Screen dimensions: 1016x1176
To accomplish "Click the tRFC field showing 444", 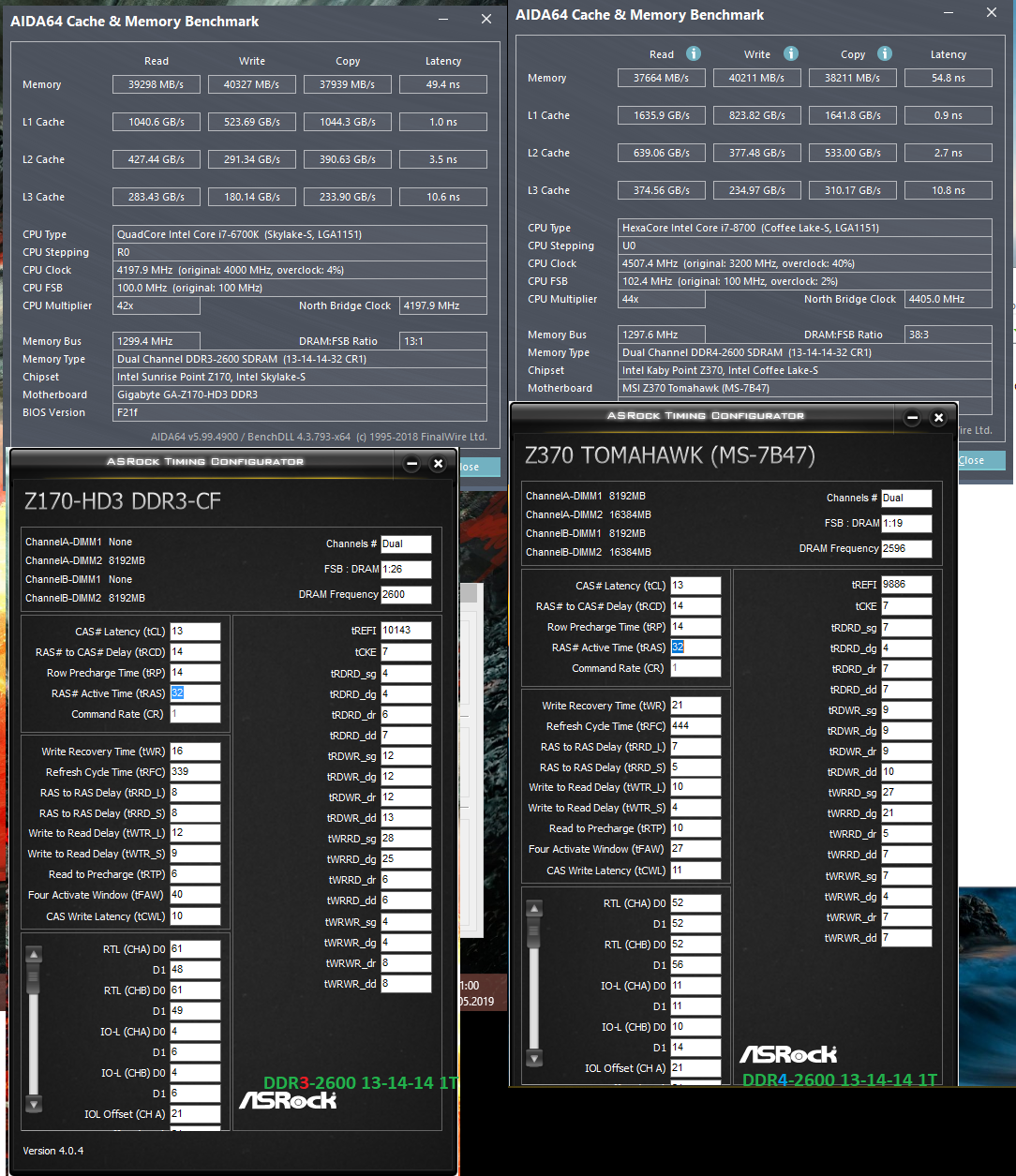I will click(695, 726).
